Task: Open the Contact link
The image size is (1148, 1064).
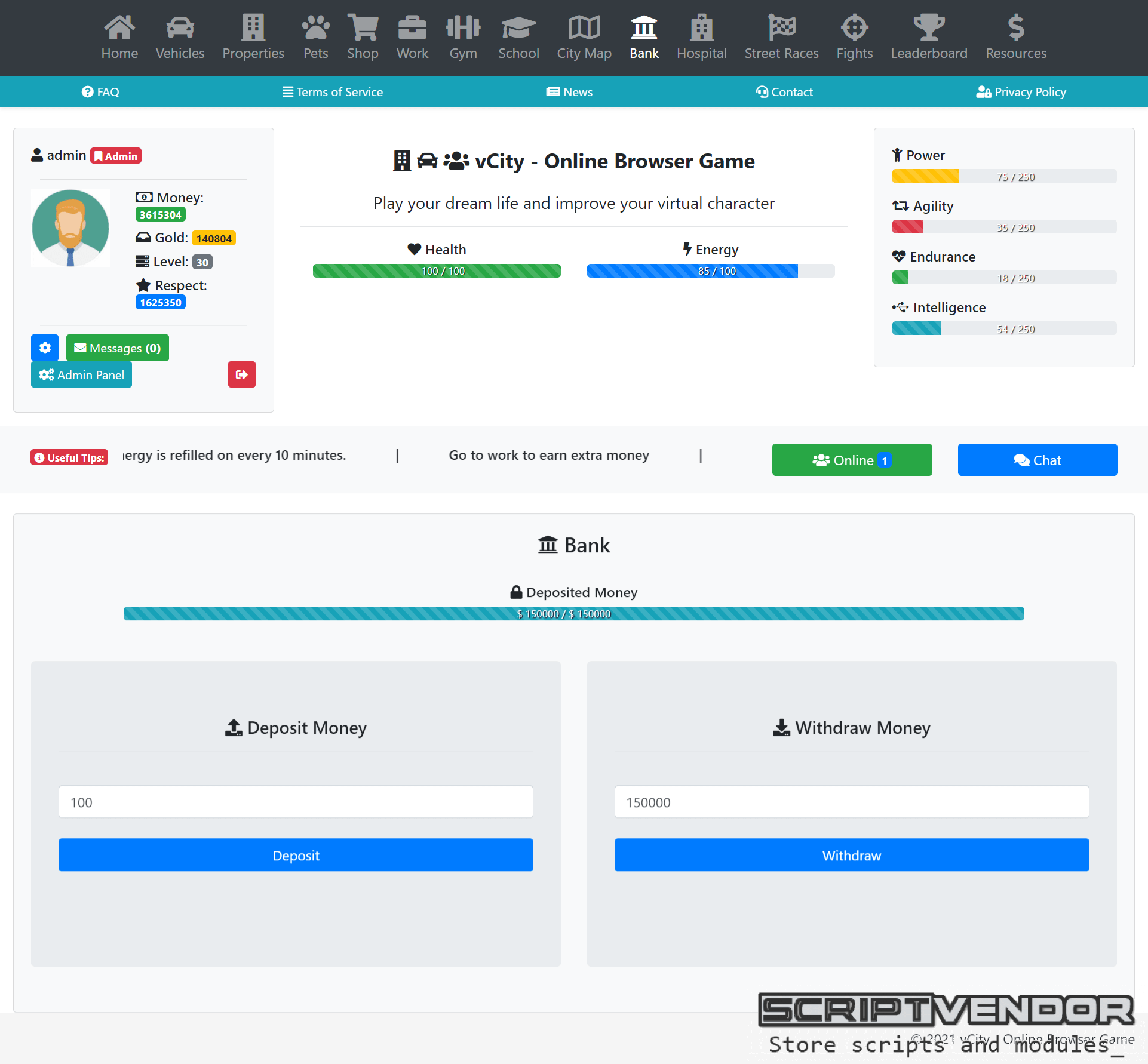Action: (784, 92)
